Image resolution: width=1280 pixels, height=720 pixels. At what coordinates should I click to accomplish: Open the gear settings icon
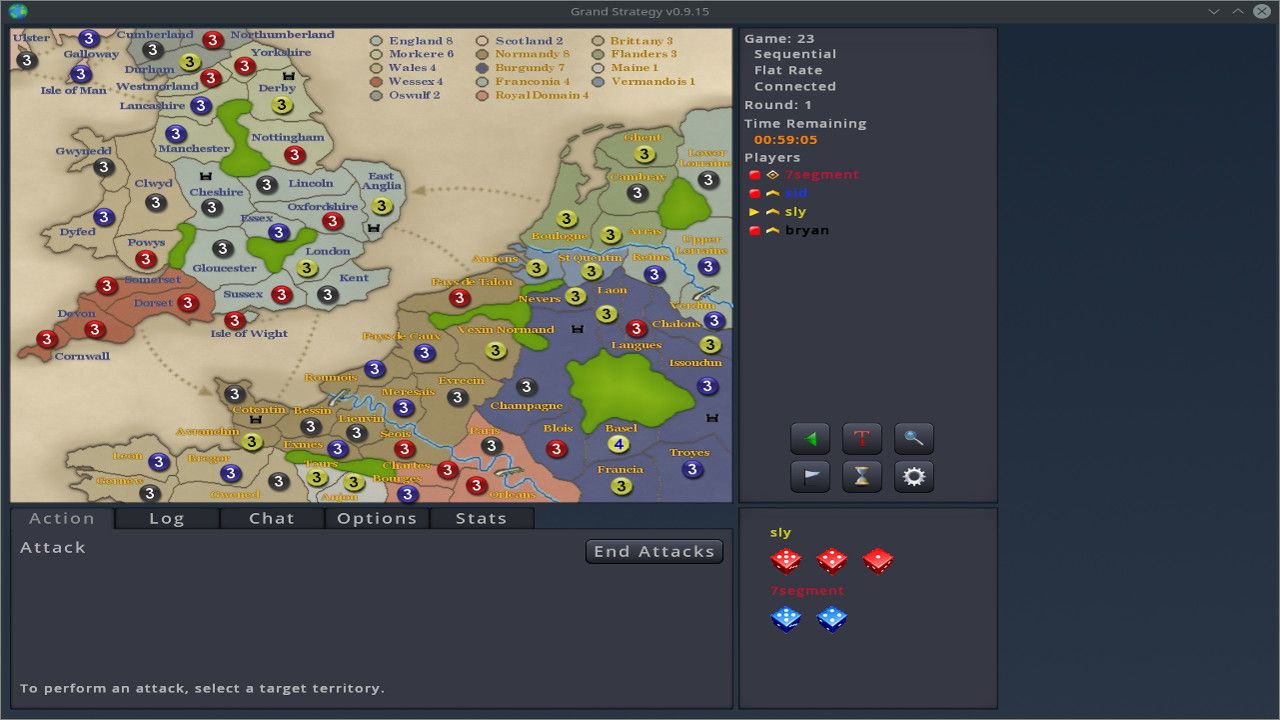(912, 476)
